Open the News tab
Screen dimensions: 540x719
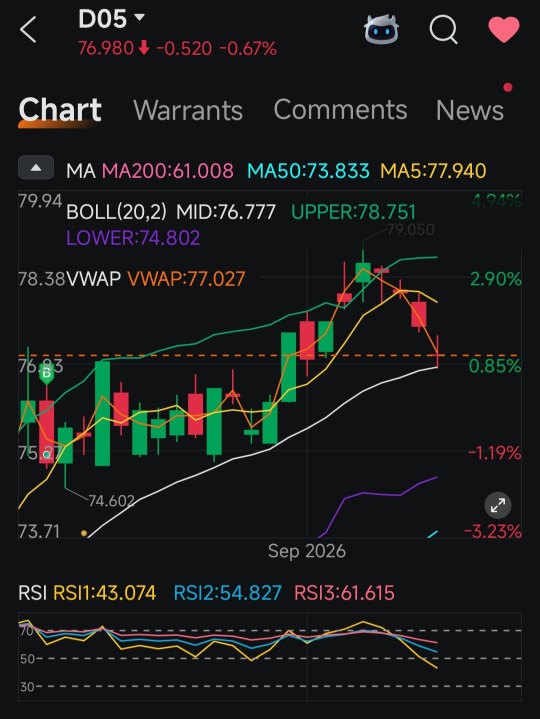point(470,110)
